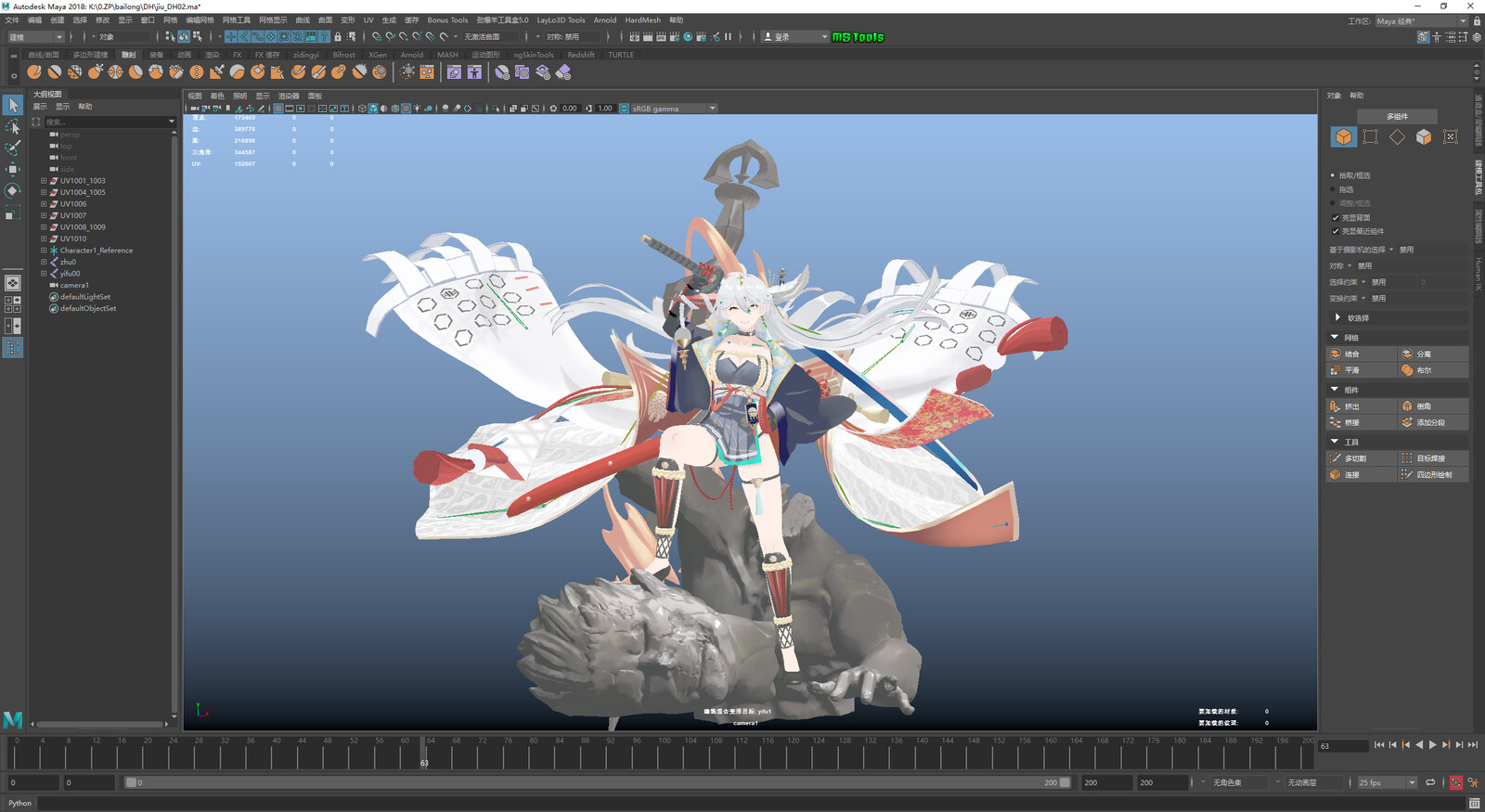Open the Maya workspace dropdown
The width and height of the screenshot is (1485, 812).
coord(1421,20)
